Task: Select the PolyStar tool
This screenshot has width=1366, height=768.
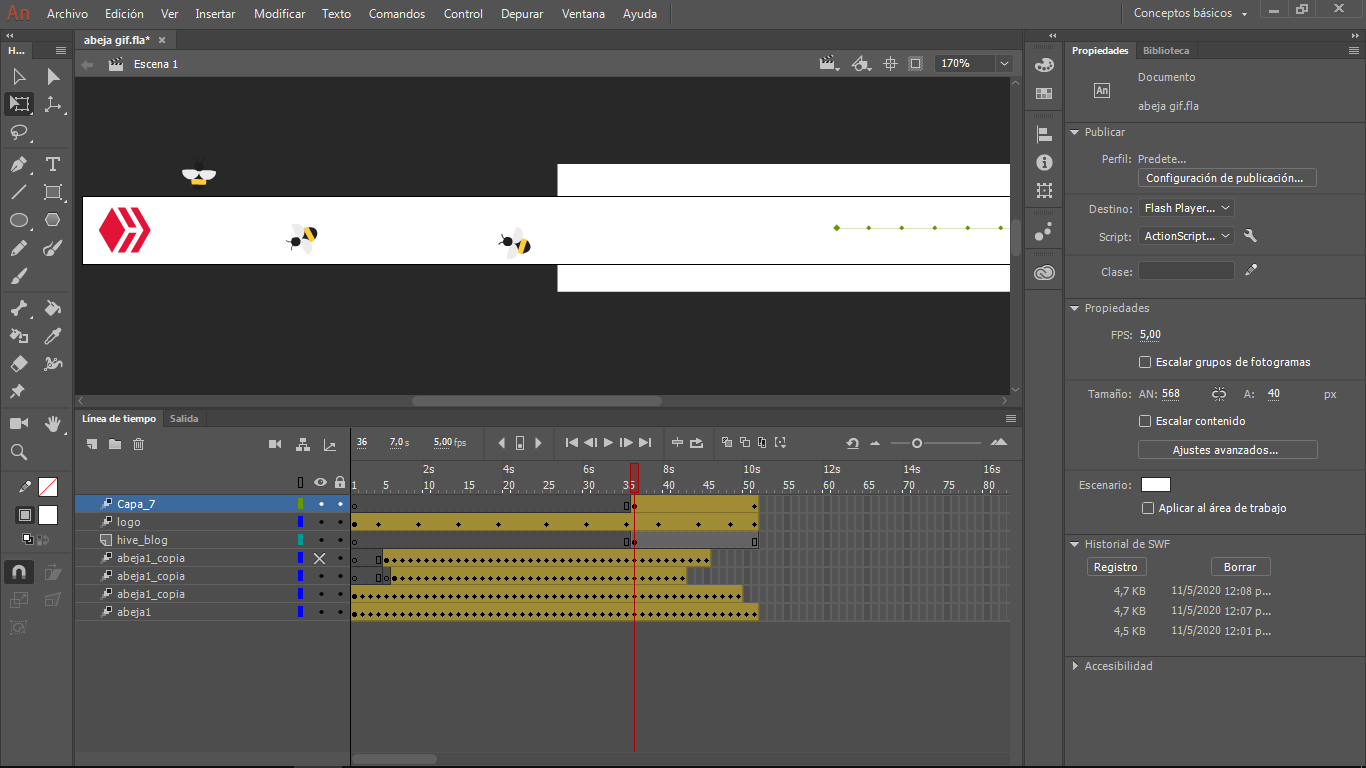Action: tap(53, 220)
